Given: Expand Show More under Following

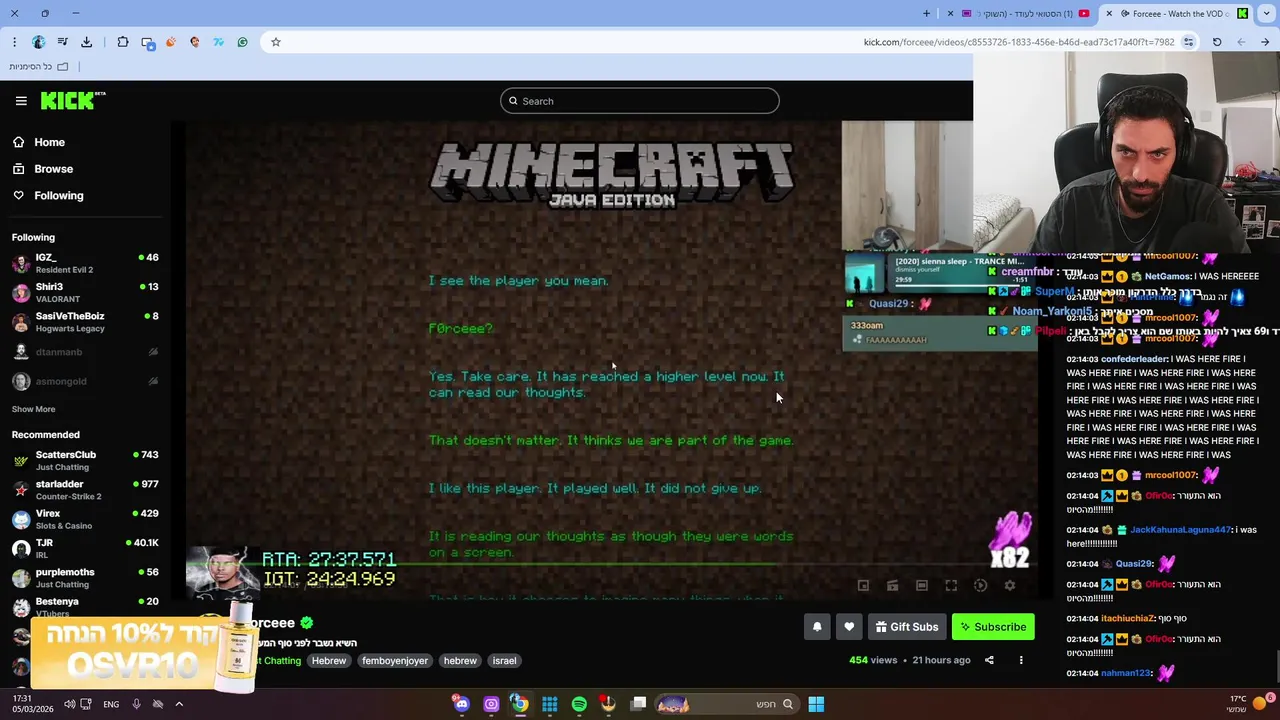Looking at the screenshot, I should 33,409.
